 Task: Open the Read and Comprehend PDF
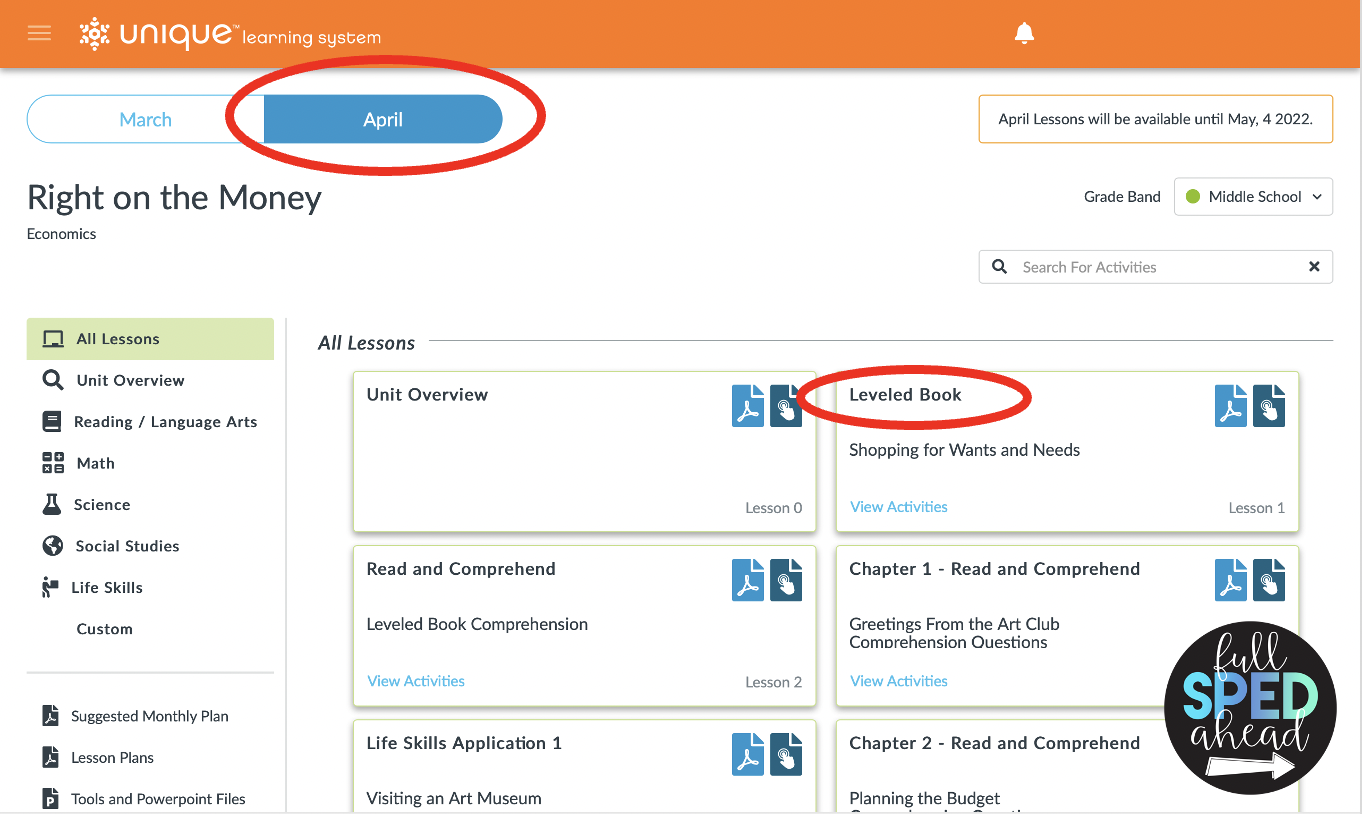pyautogui.click(x=747, y=580)
